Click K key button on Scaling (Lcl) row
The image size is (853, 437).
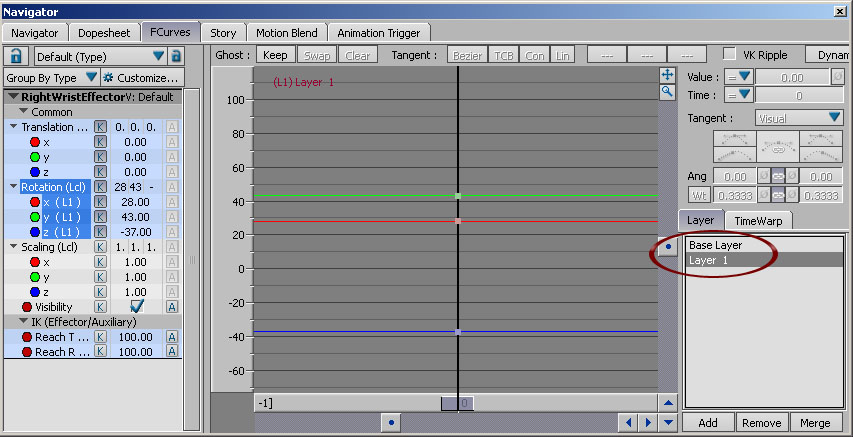coord(100,247)
